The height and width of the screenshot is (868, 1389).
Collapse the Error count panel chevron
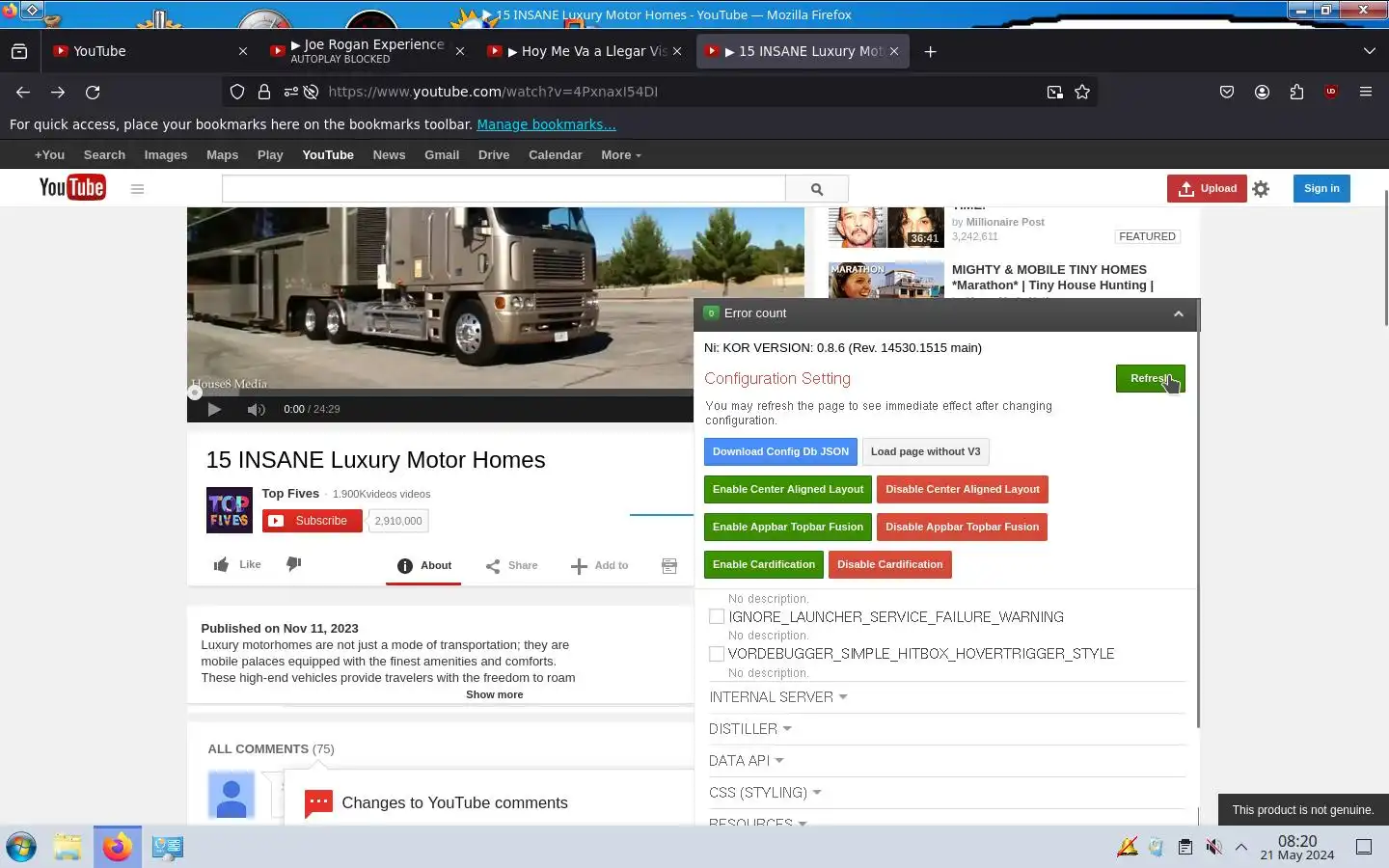tap(1178, 313)
